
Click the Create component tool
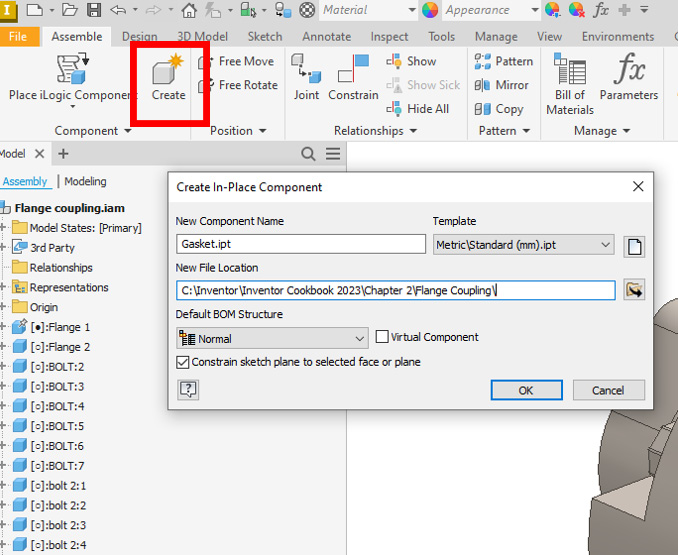(168, 78)
